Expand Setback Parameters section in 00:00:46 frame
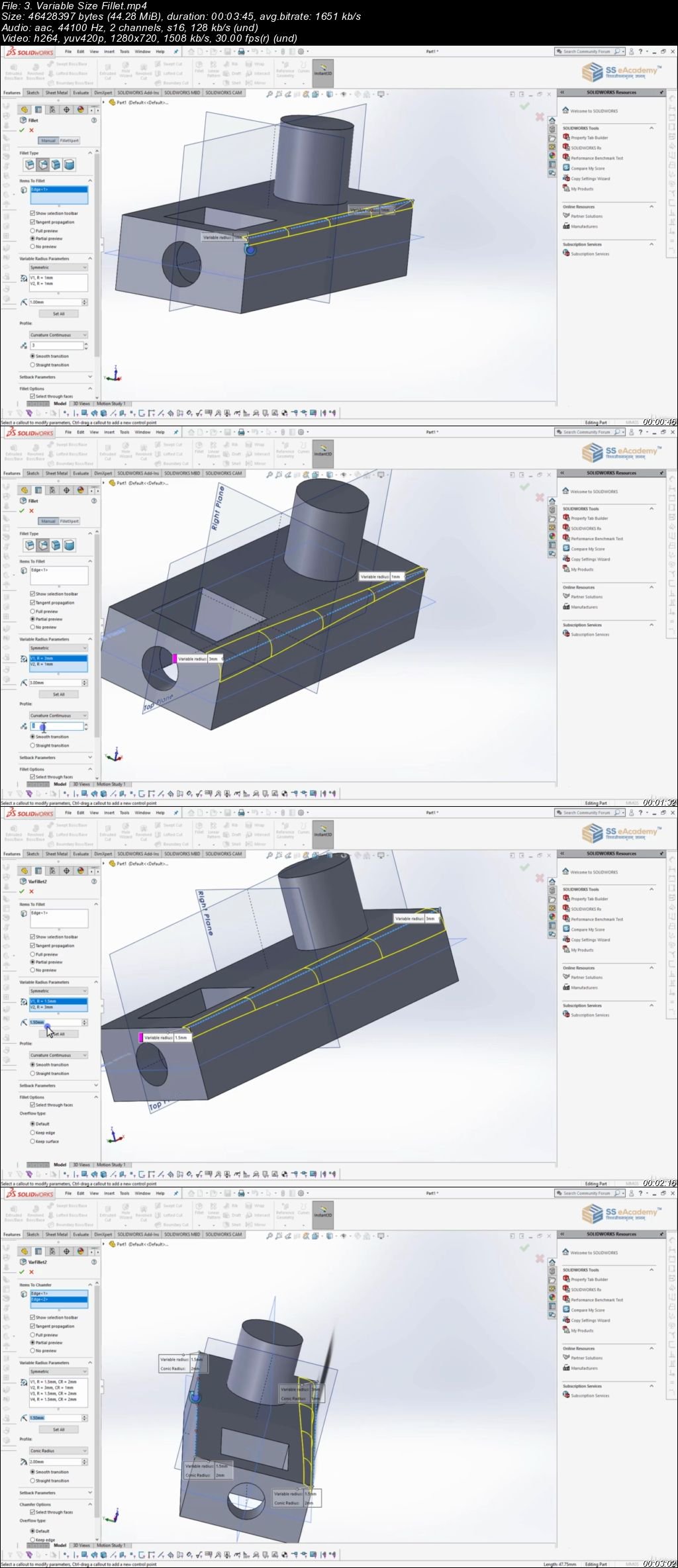 click(90, 377)
